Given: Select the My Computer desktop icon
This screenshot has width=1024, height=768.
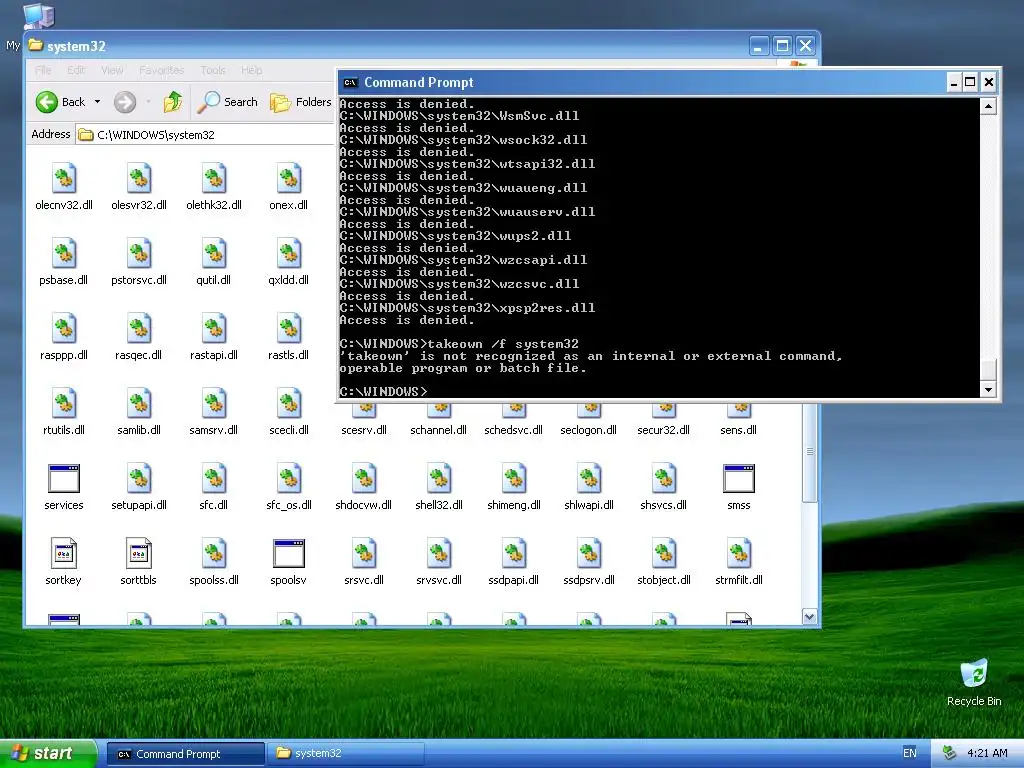Looking at the screenshot, I should point(38,16).
